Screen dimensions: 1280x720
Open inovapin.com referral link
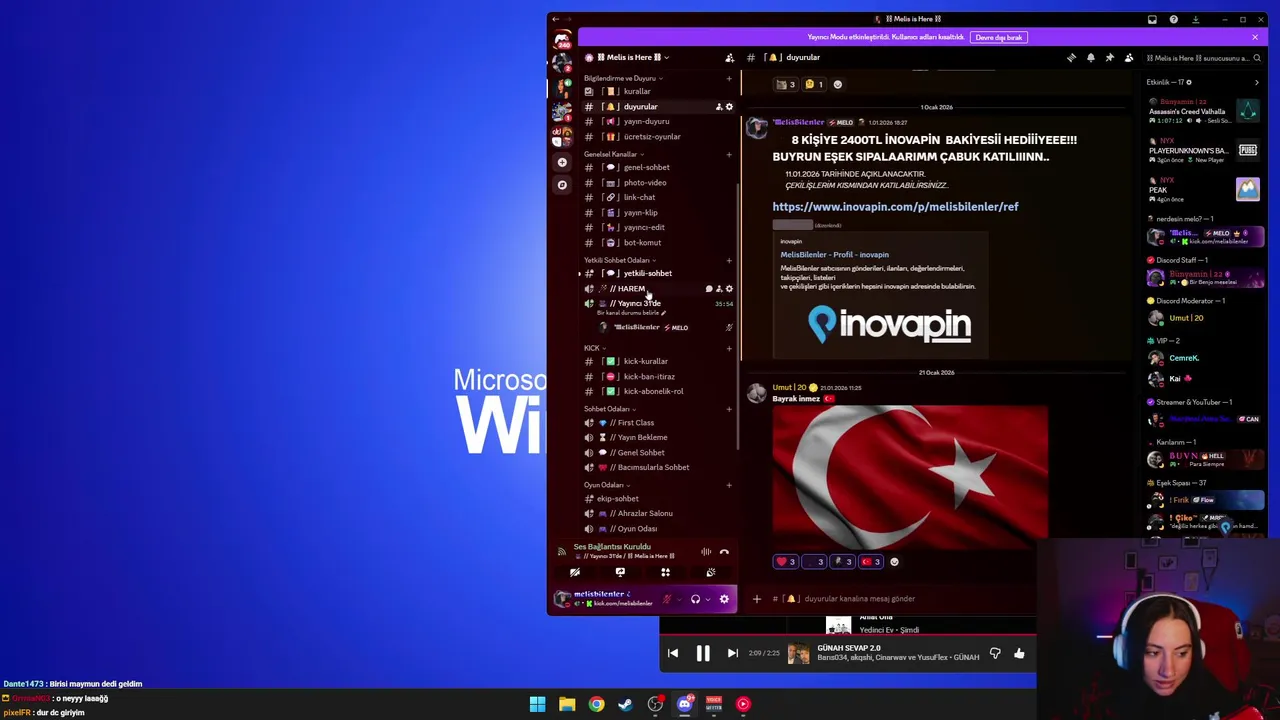pos(895,206)
